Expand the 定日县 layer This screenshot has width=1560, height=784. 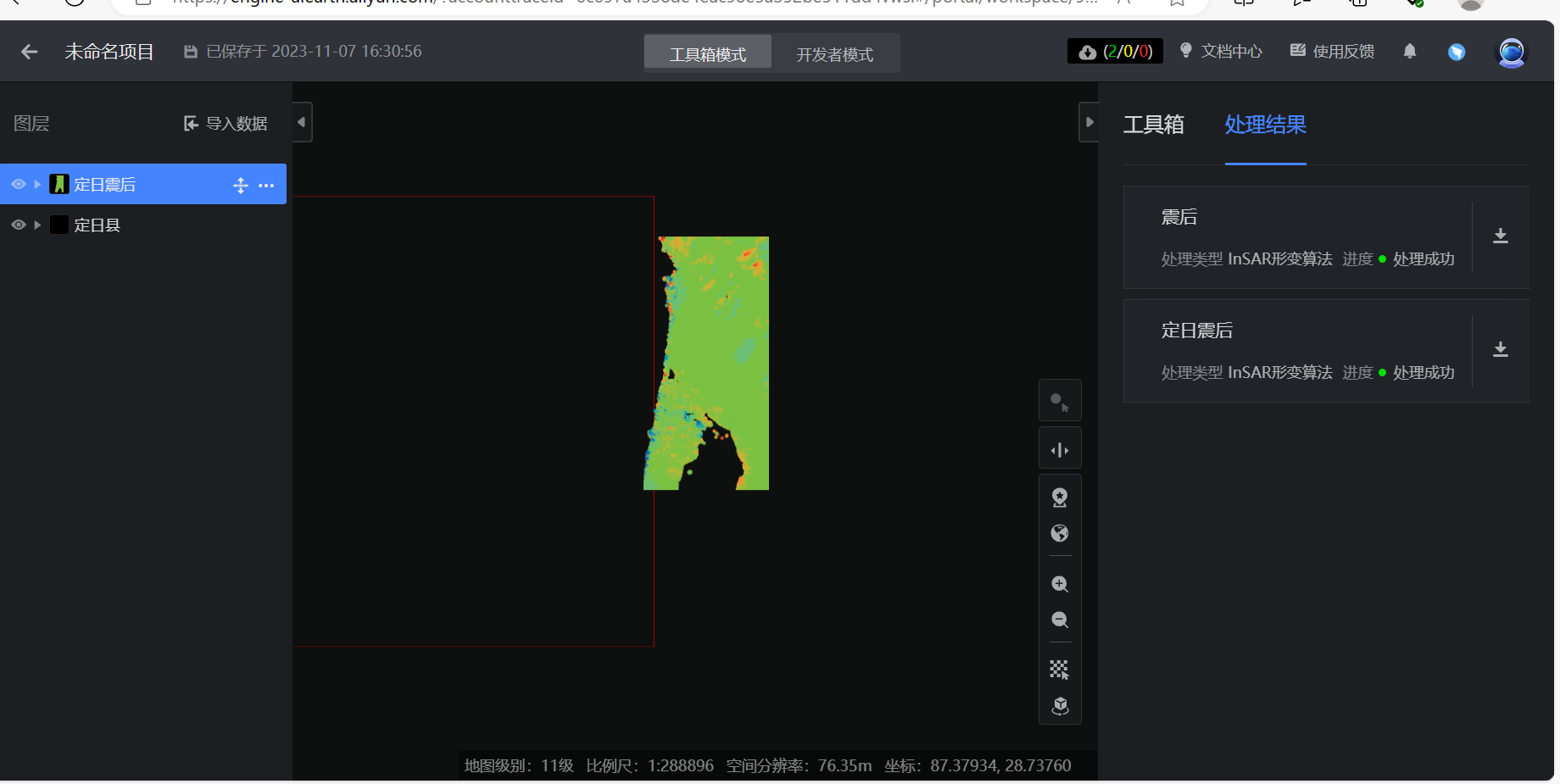[x=37, y=225]
